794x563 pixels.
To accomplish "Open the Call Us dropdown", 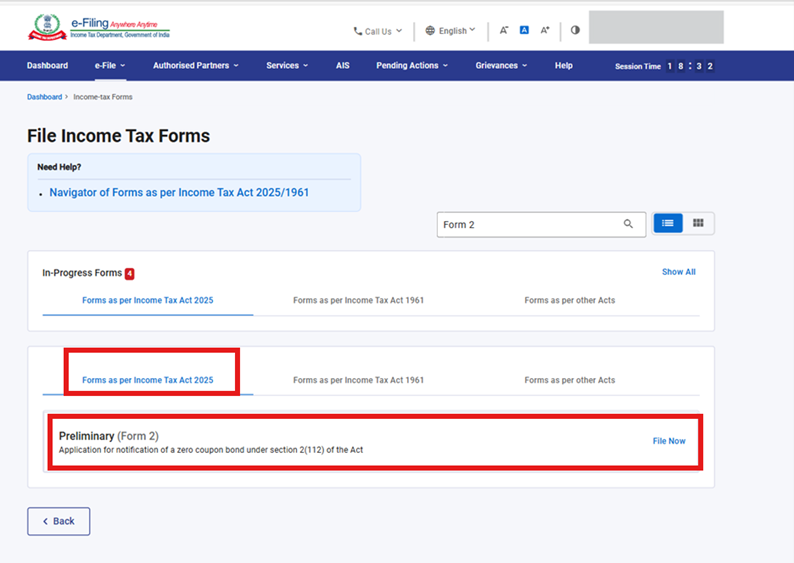I will pos(378,31).
